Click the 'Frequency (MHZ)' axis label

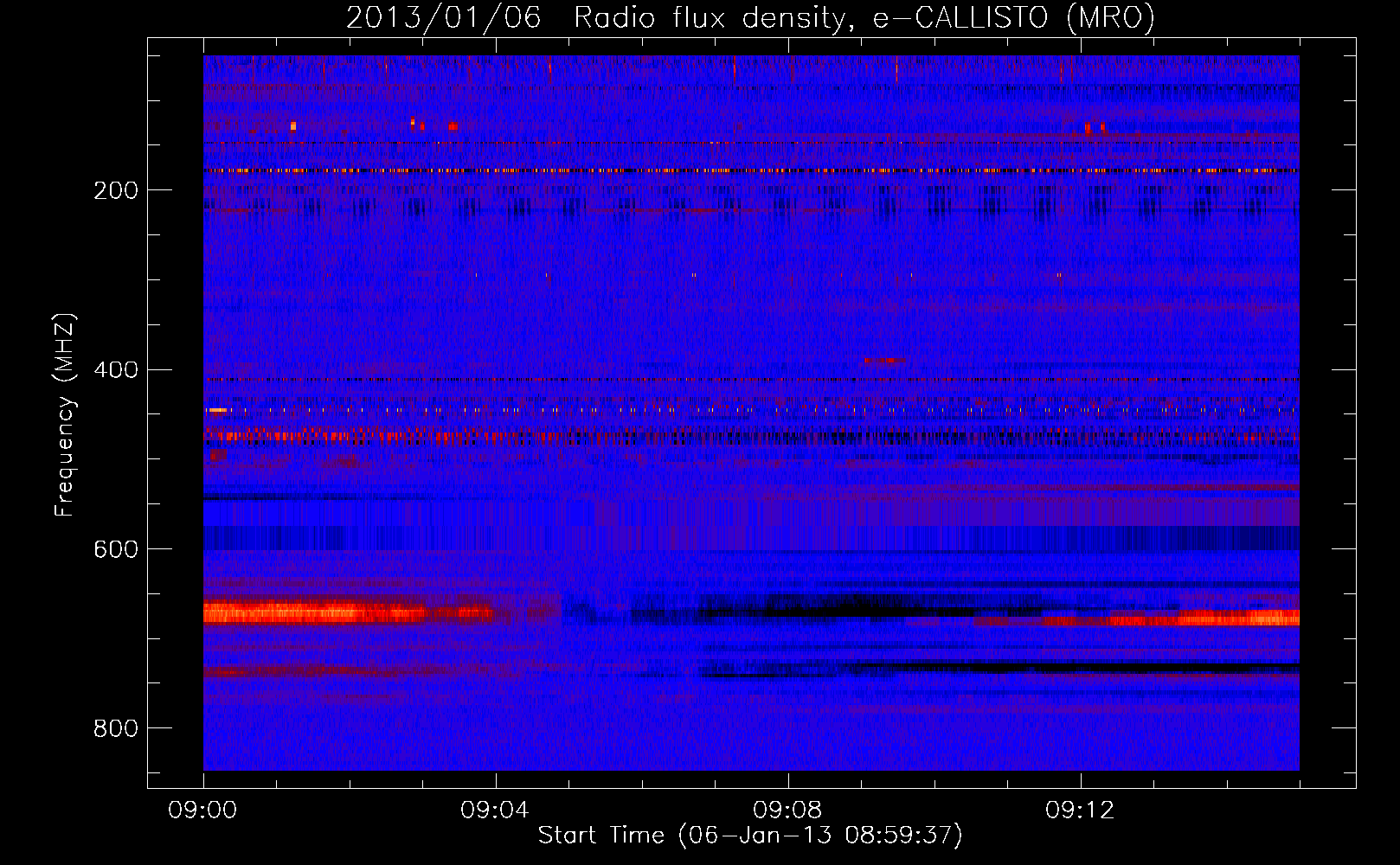(x=65, y=415)
